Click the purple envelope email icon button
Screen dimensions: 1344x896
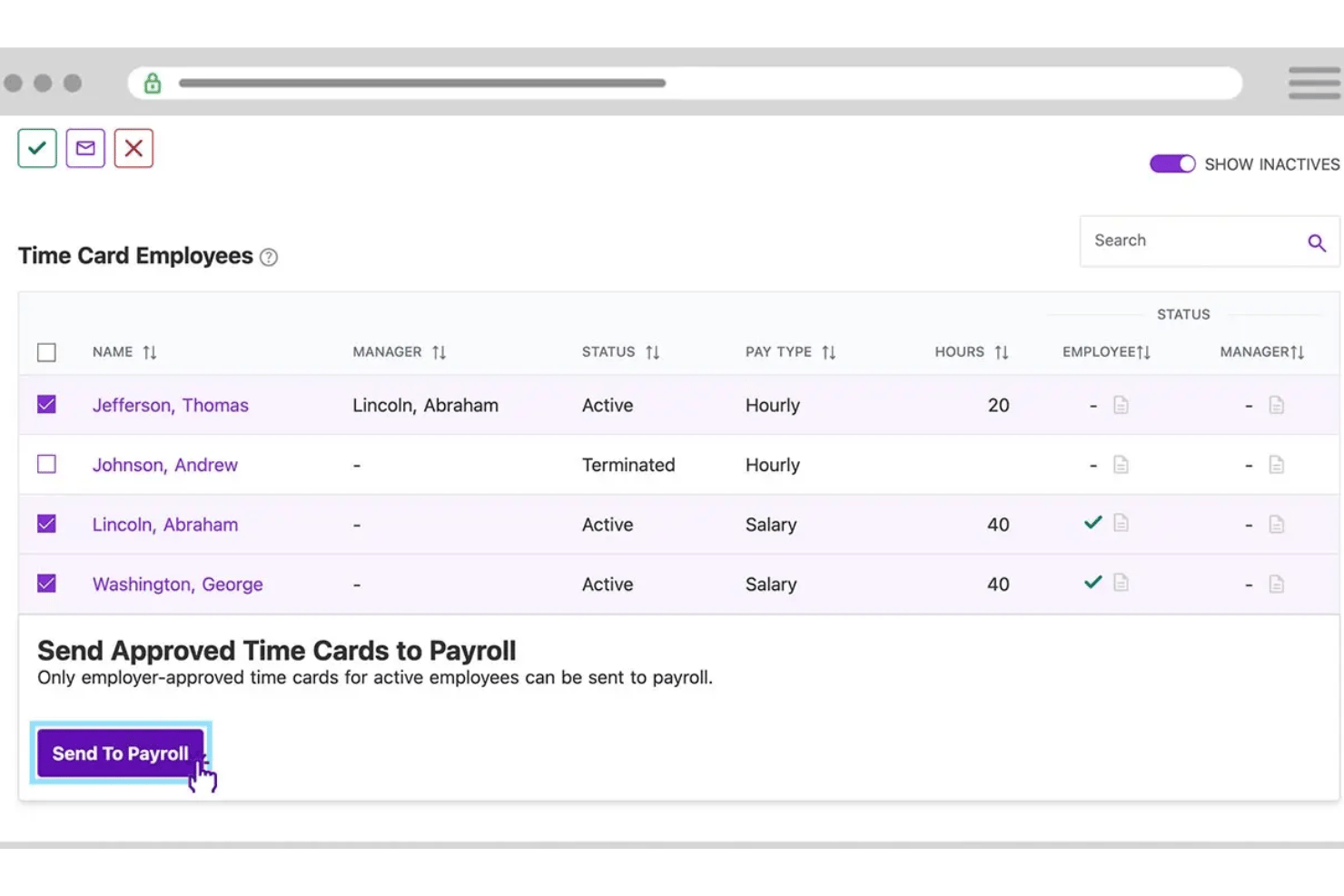click(85, 148)
